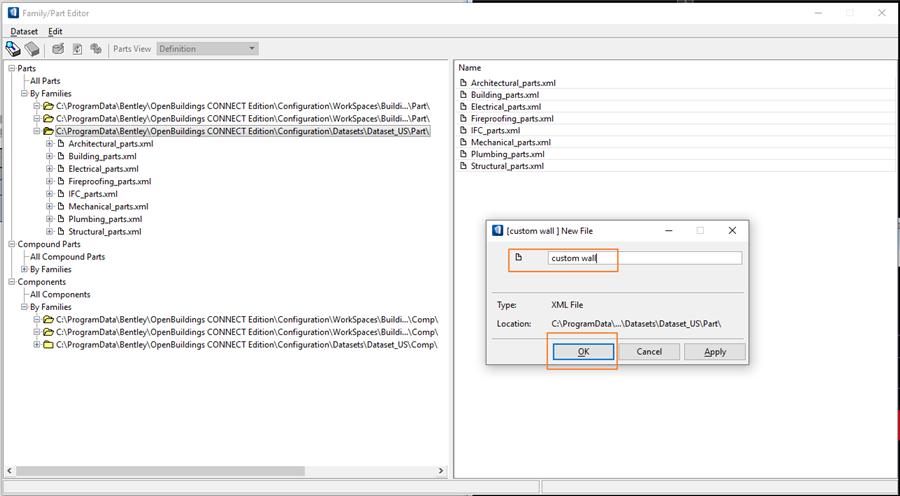Collapse the Dataset_US\Part folder node

point(37,131)
